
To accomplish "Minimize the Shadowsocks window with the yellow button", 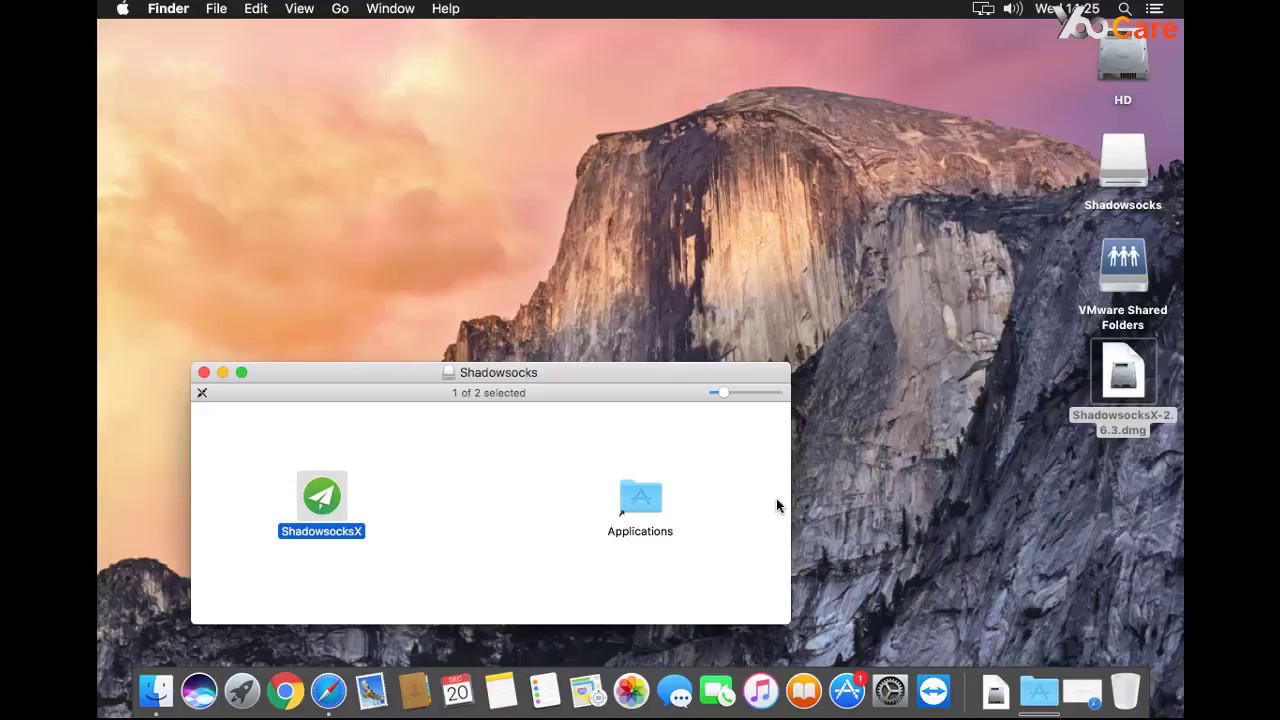I will pos(223,372).
